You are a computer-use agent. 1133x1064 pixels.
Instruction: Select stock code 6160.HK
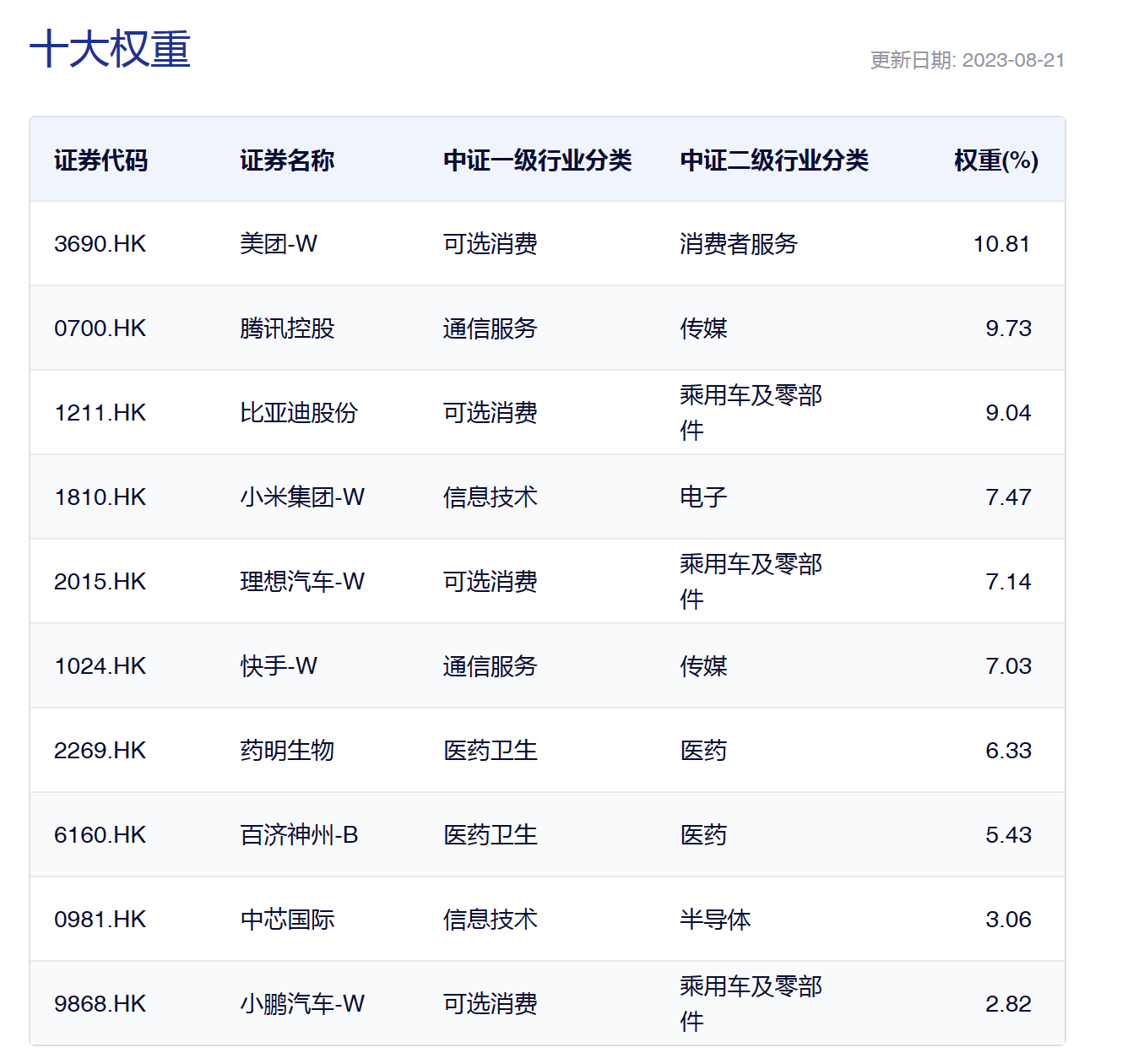tap(100, 835)
